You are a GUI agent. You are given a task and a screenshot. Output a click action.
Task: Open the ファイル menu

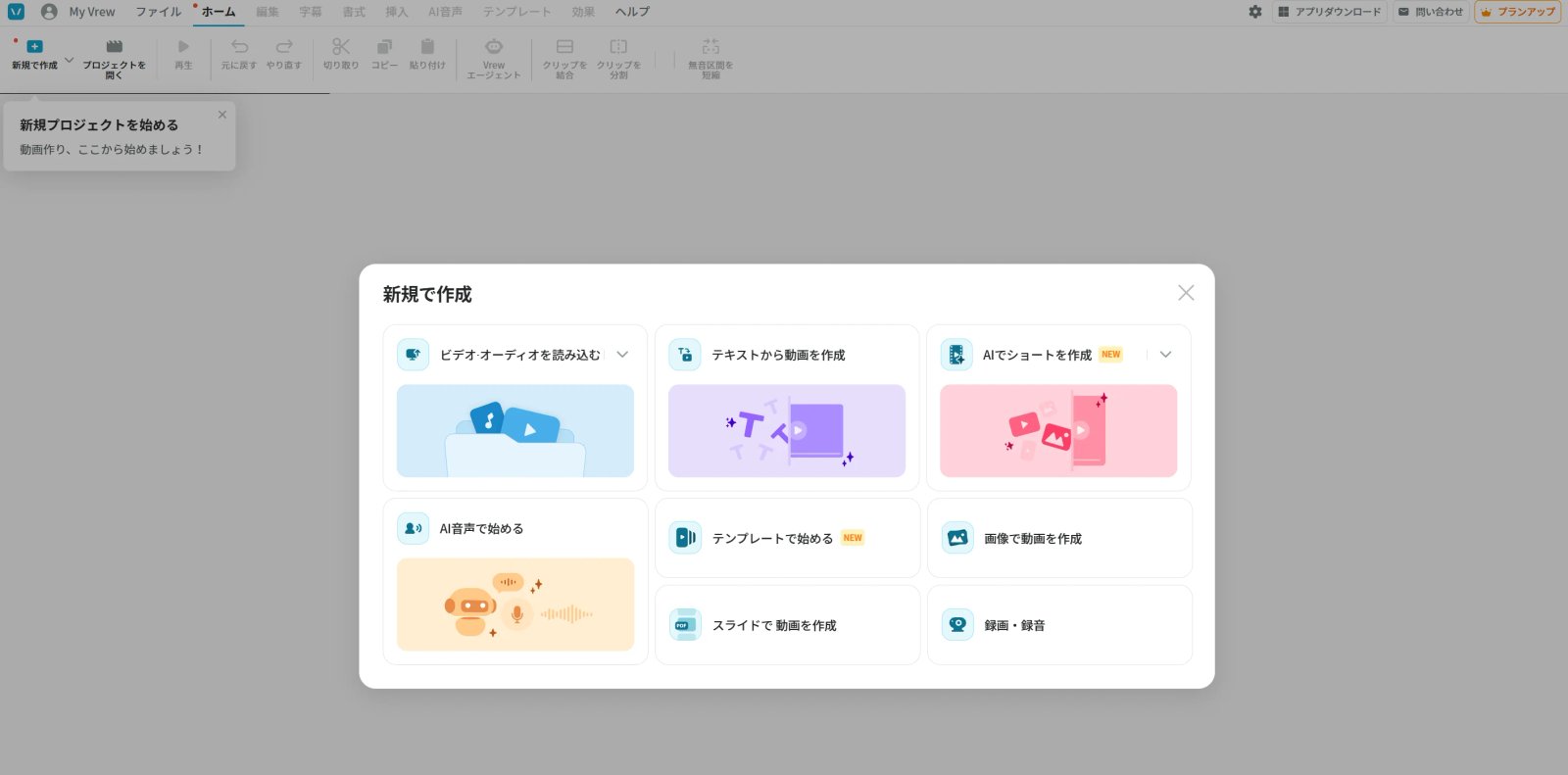point(159,12)
